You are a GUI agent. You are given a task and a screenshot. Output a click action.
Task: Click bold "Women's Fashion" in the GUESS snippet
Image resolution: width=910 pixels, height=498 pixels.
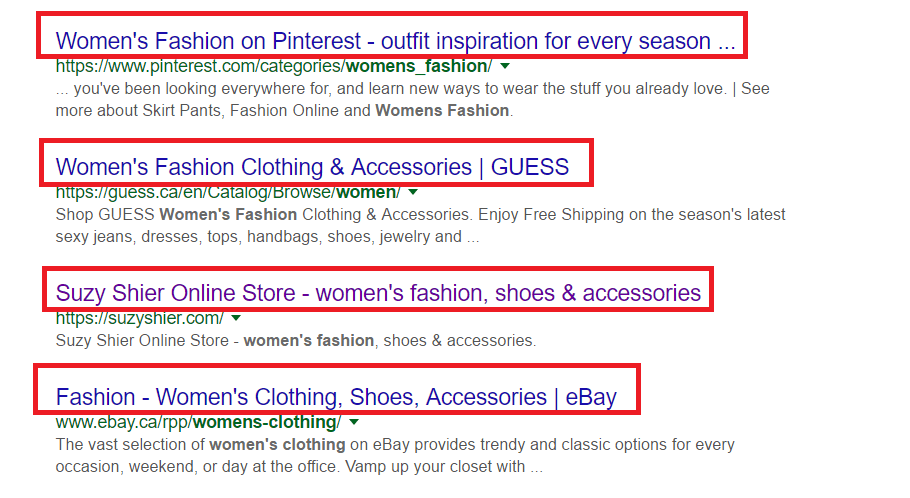coord(228,214)
